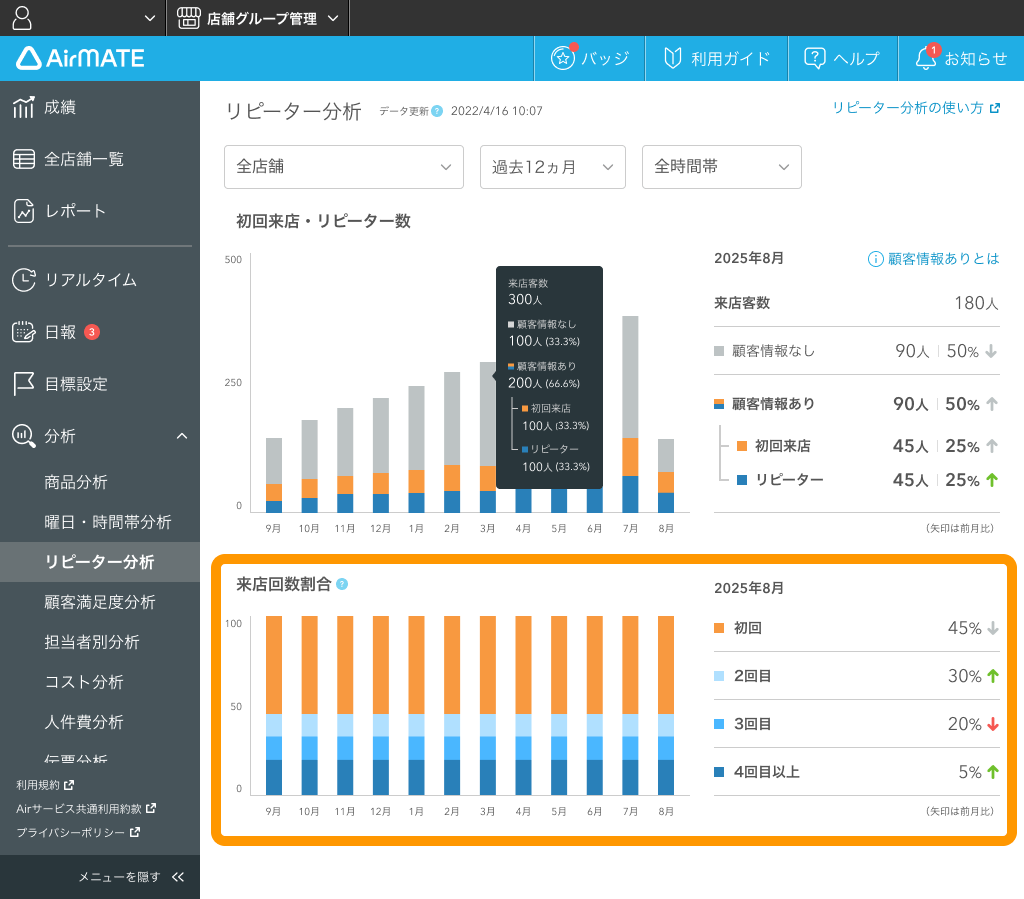Click the 7月 bar in top chart

[630, 415]
